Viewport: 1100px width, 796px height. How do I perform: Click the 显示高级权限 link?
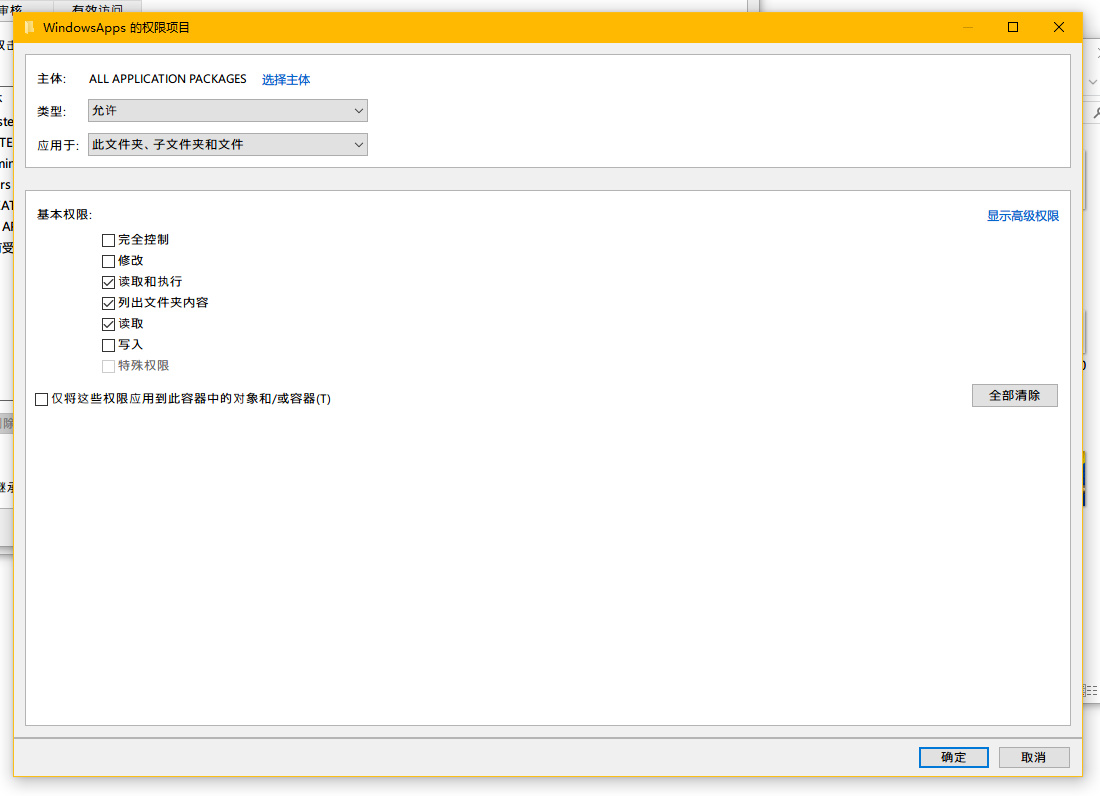(1022, 216)
